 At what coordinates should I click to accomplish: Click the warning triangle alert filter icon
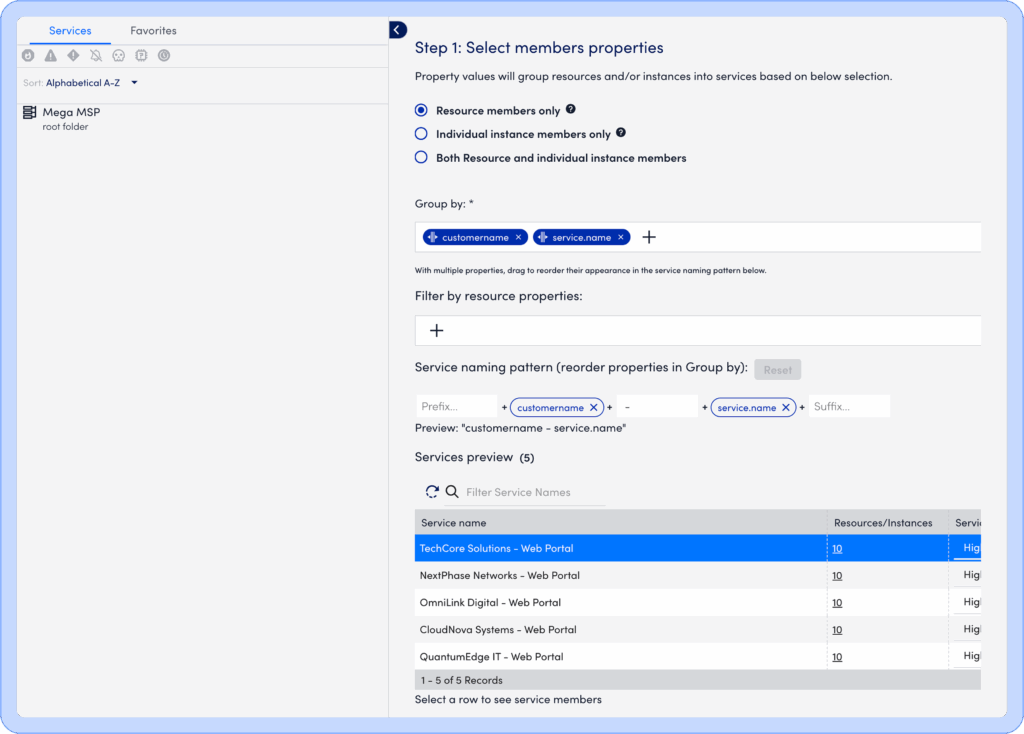click(50, 56)
